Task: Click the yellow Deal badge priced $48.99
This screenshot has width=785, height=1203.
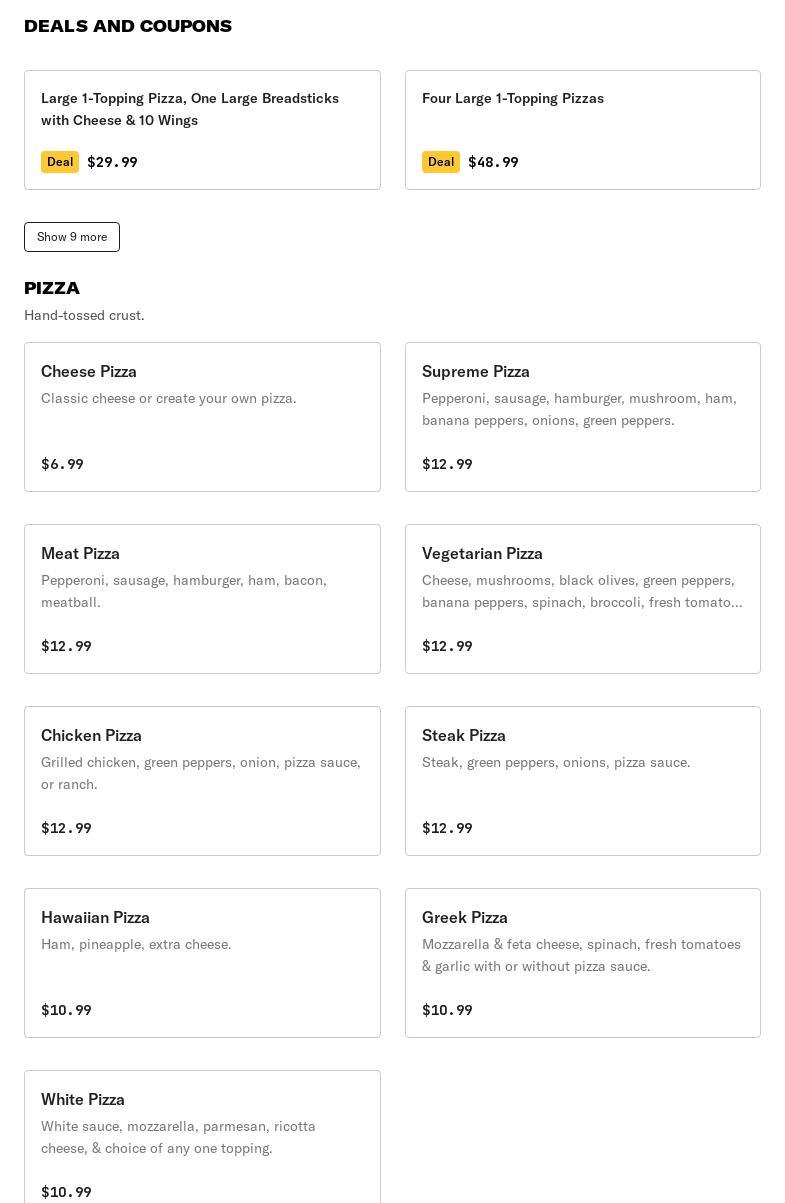Action: pos(441,162)
